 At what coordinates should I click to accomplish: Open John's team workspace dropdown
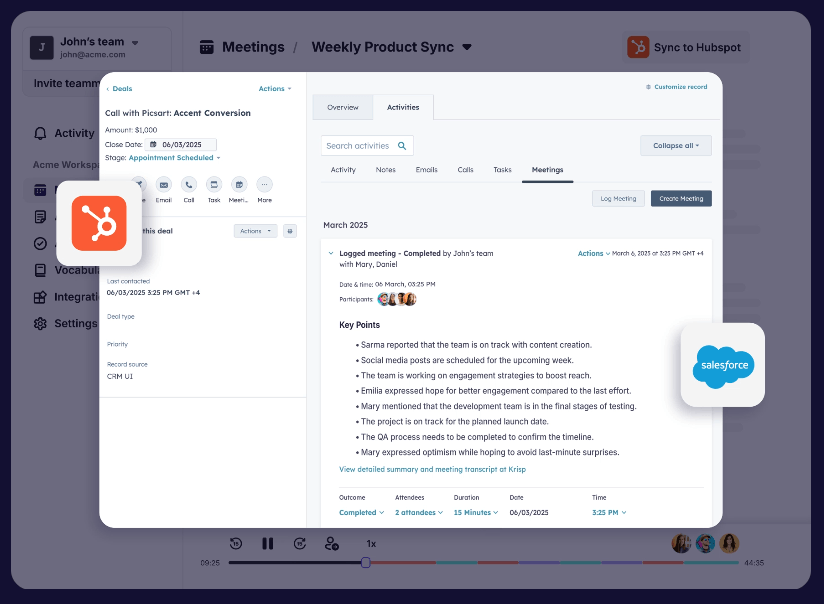pos(135,43)
